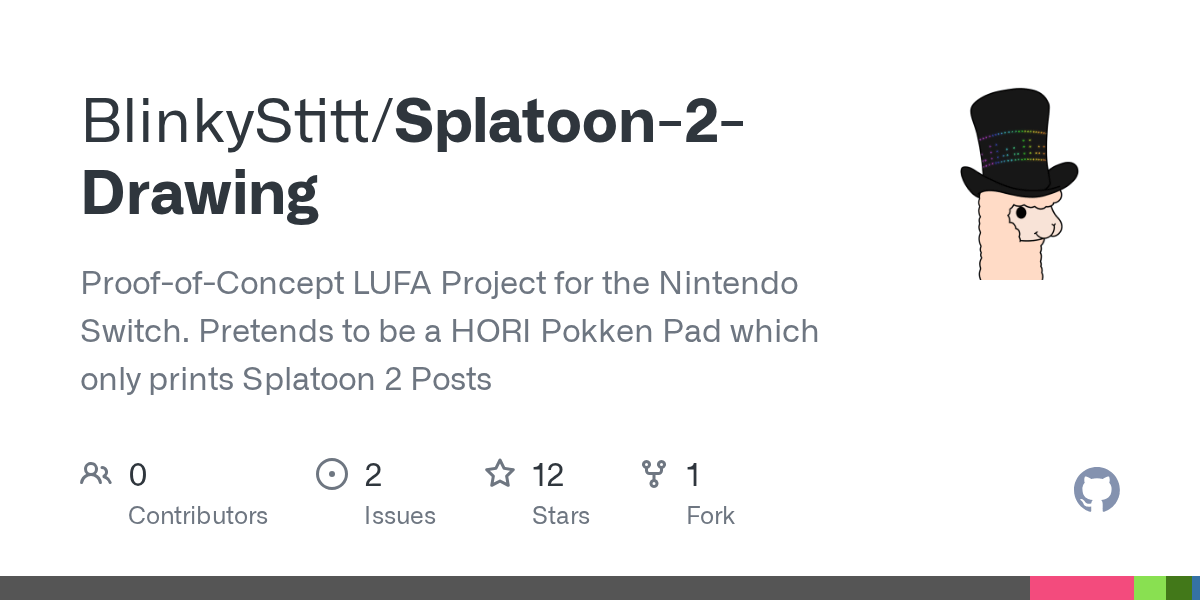
Task: Click the pink language bar segment
Action: [x=1082, y=588]
